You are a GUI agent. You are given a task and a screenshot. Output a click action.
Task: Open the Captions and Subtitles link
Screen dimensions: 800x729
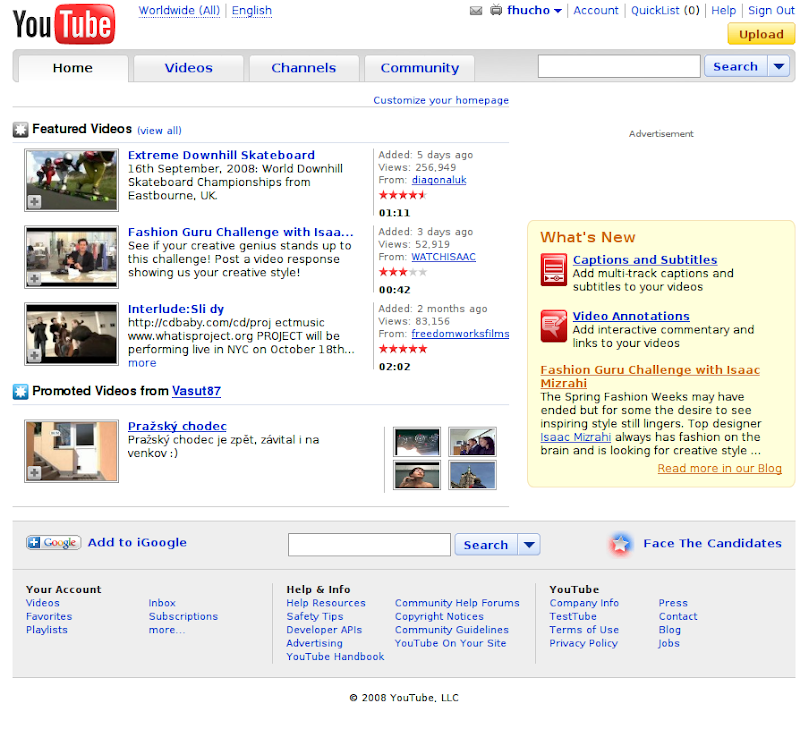[645, 260]
